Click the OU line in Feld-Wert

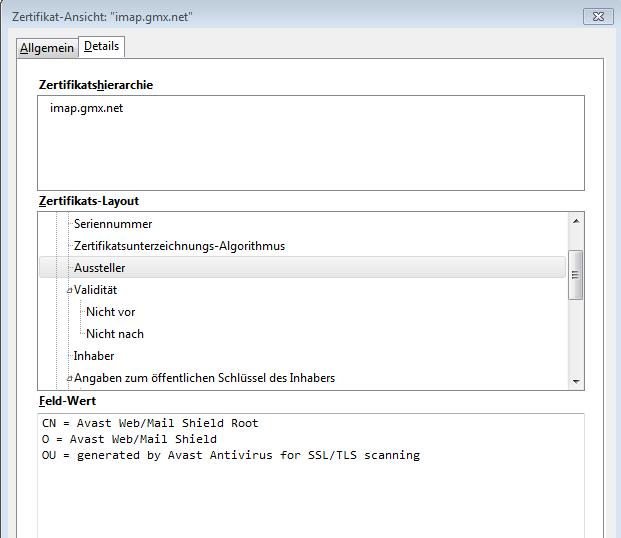point(224,455)
